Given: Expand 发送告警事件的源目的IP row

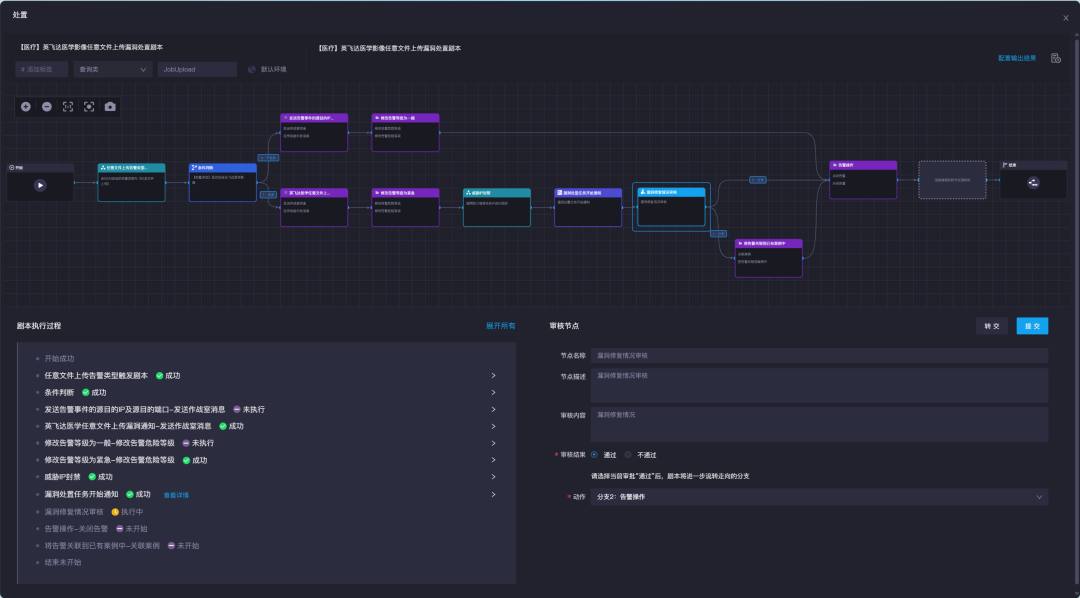Looking at the screenshot, I should (x=493, y=409).
